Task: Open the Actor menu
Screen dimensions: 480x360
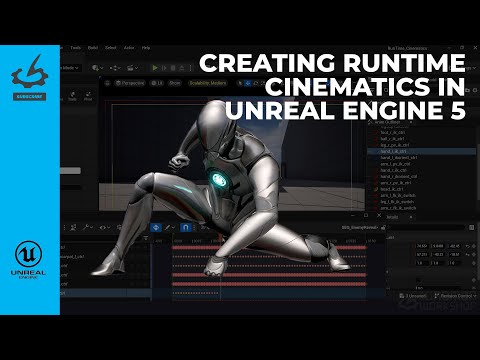Action: pos(129,48)
